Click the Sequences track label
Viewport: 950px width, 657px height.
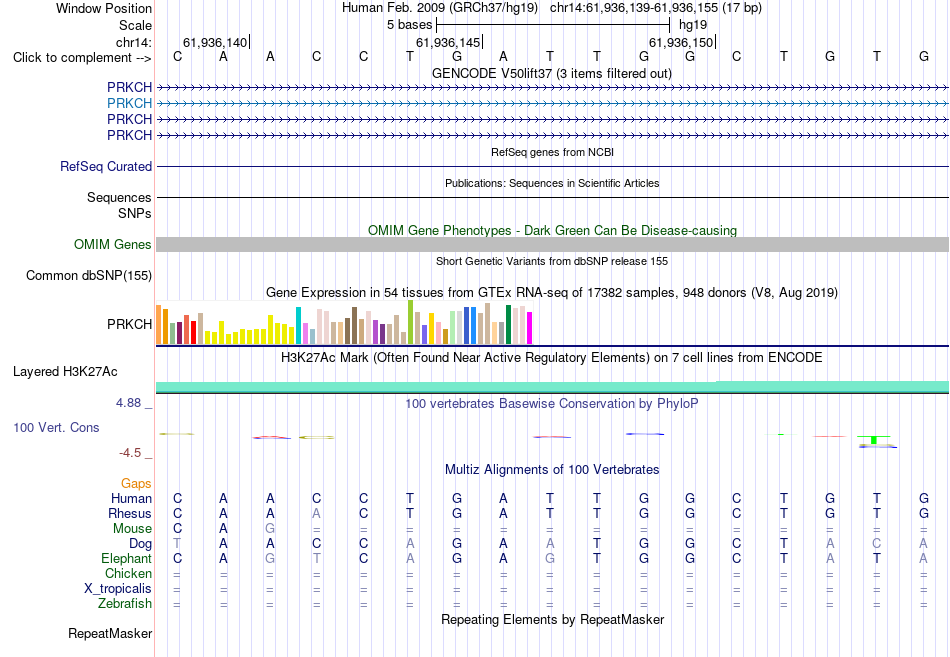tap(119, 198)
